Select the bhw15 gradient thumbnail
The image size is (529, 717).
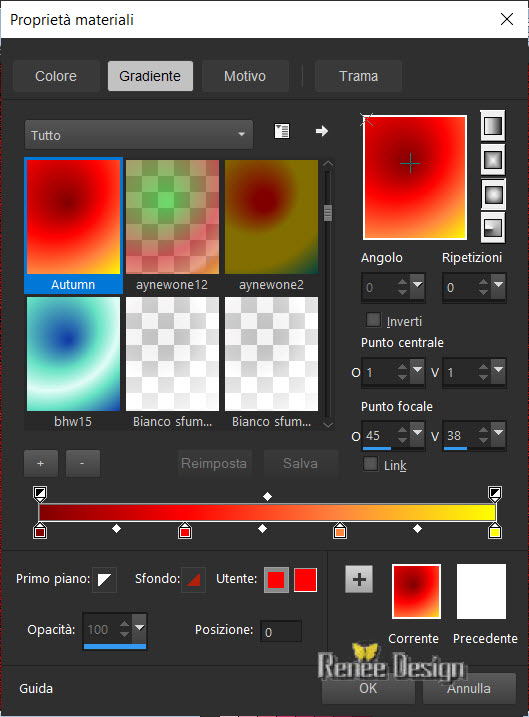74,362
